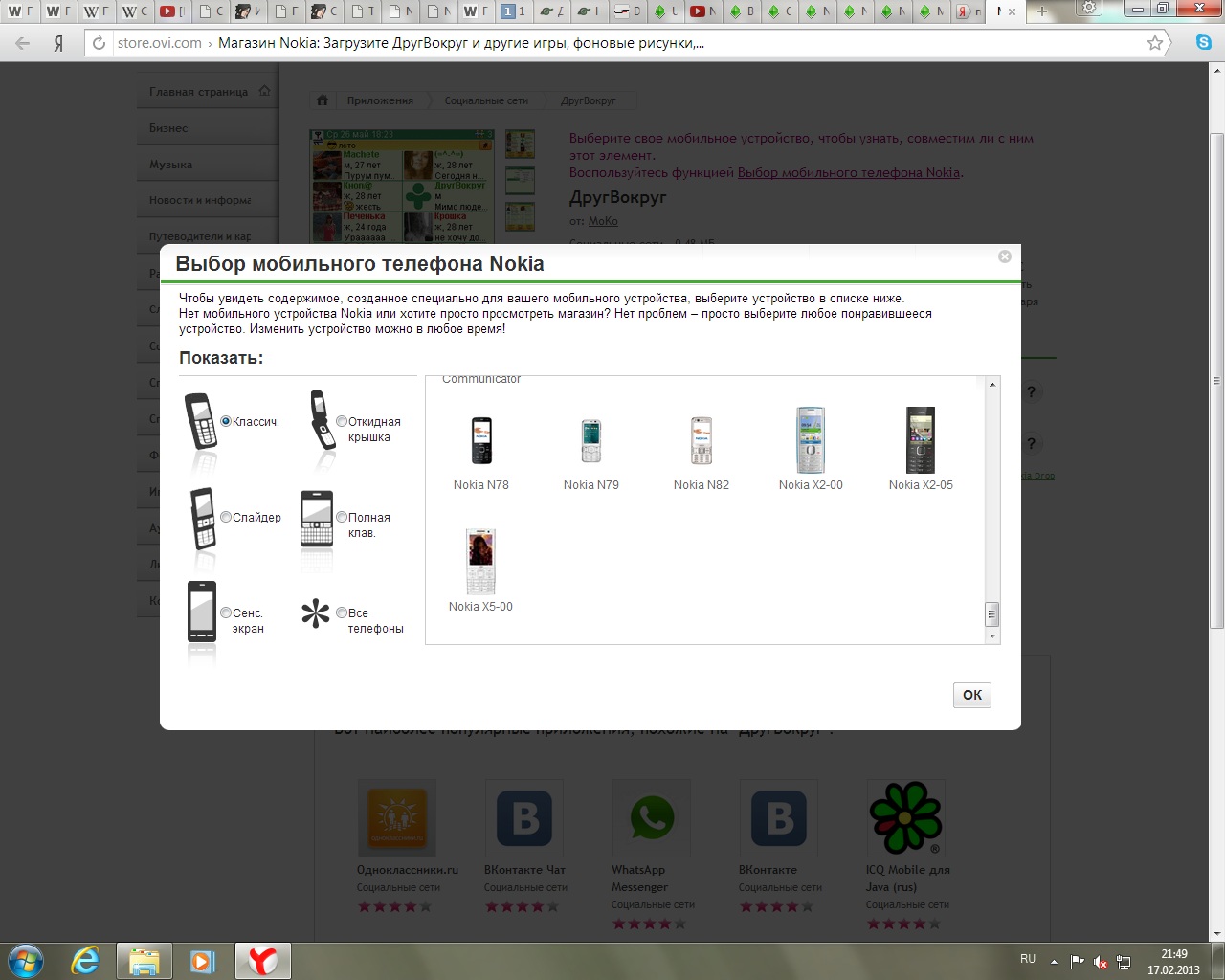Open the ICQ Mobile для Java title link
Screen dimensions: 1225x980
click(908, 879)
